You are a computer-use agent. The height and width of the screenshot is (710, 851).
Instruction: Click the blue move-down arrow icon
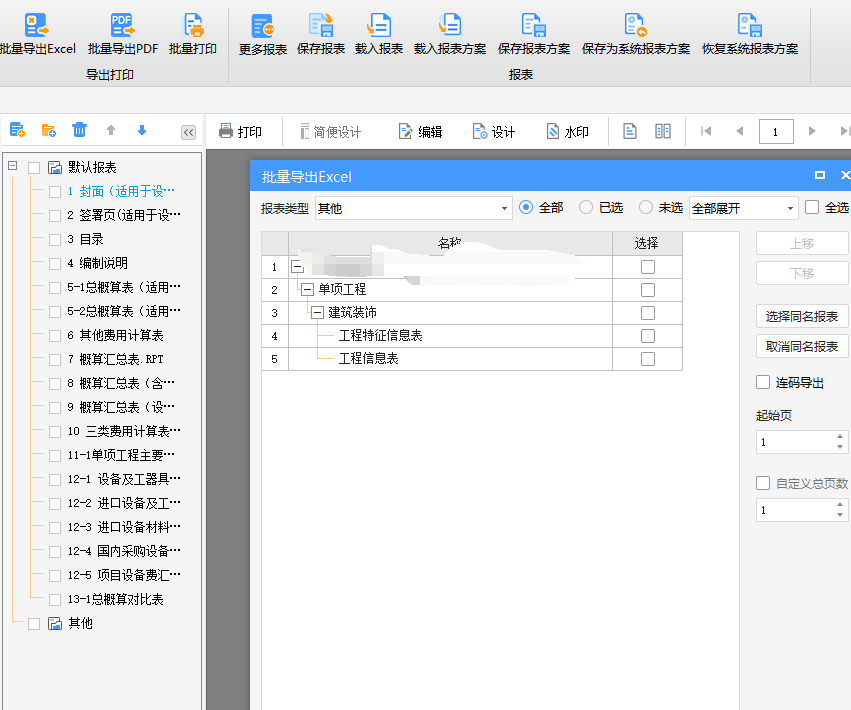coord(142,130)
